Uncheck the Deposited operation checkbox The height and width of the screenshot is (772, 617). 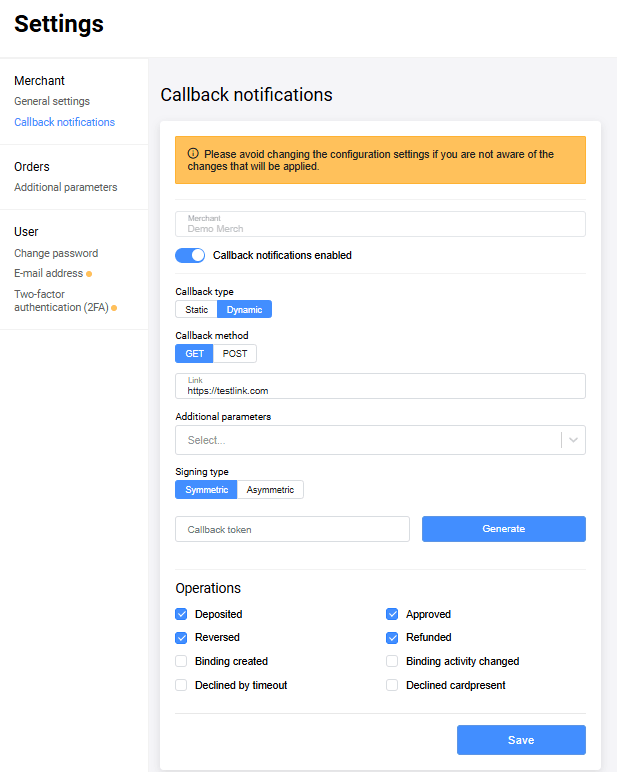click(181, 614)
